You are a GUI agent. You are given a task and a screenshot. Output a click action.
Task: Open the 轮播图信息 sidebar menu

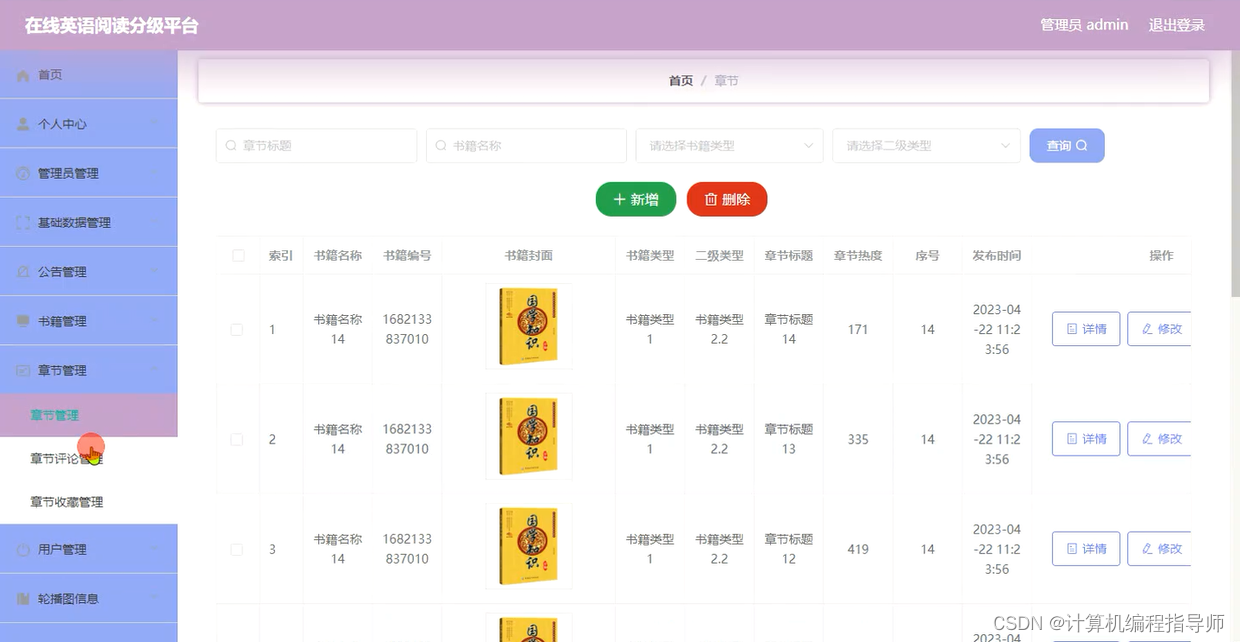pos(88,599)
